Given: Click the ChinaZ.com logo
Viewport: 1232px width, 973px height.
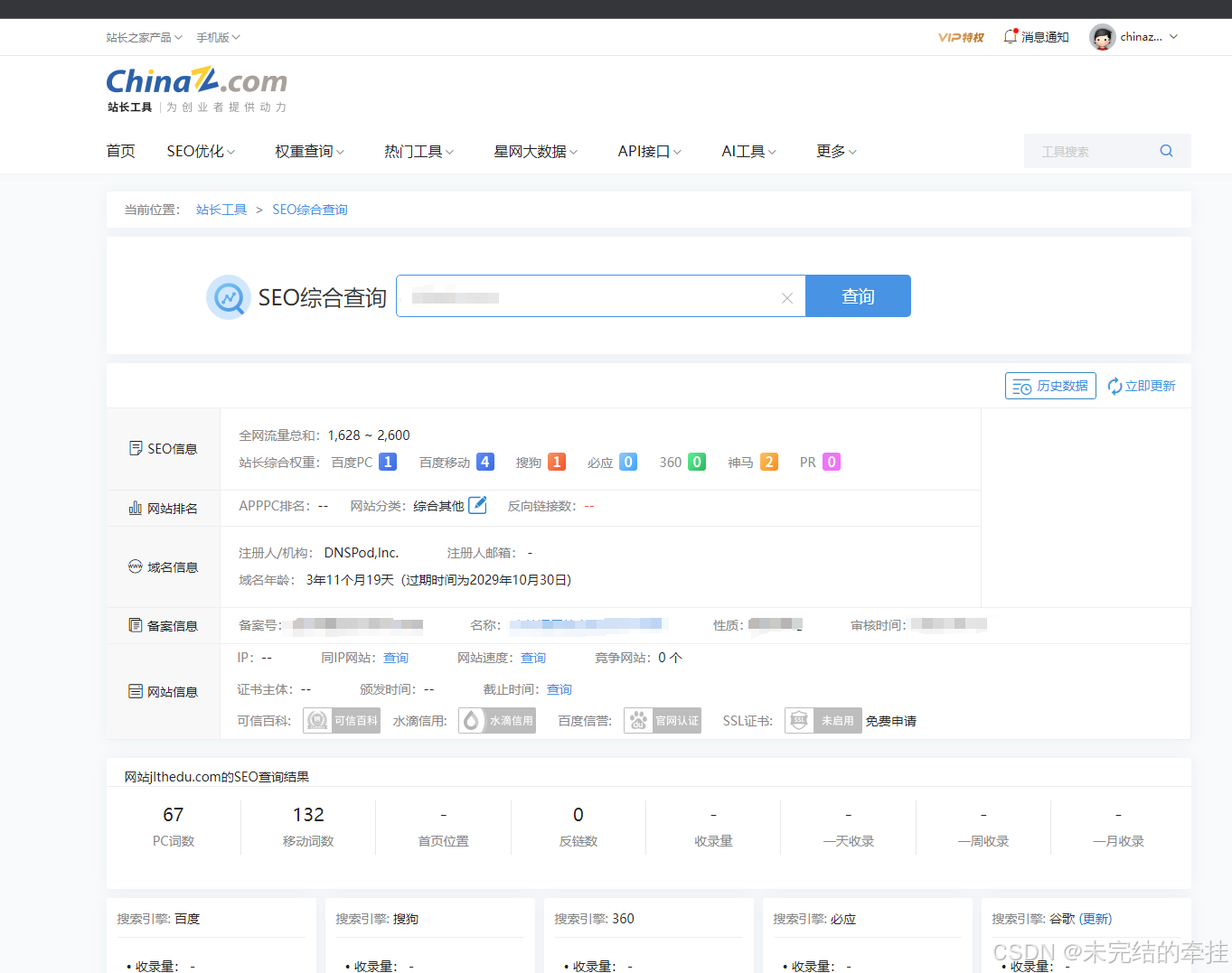Looking at the screenshot, I should pyautogui.click(x=196, y=88).
